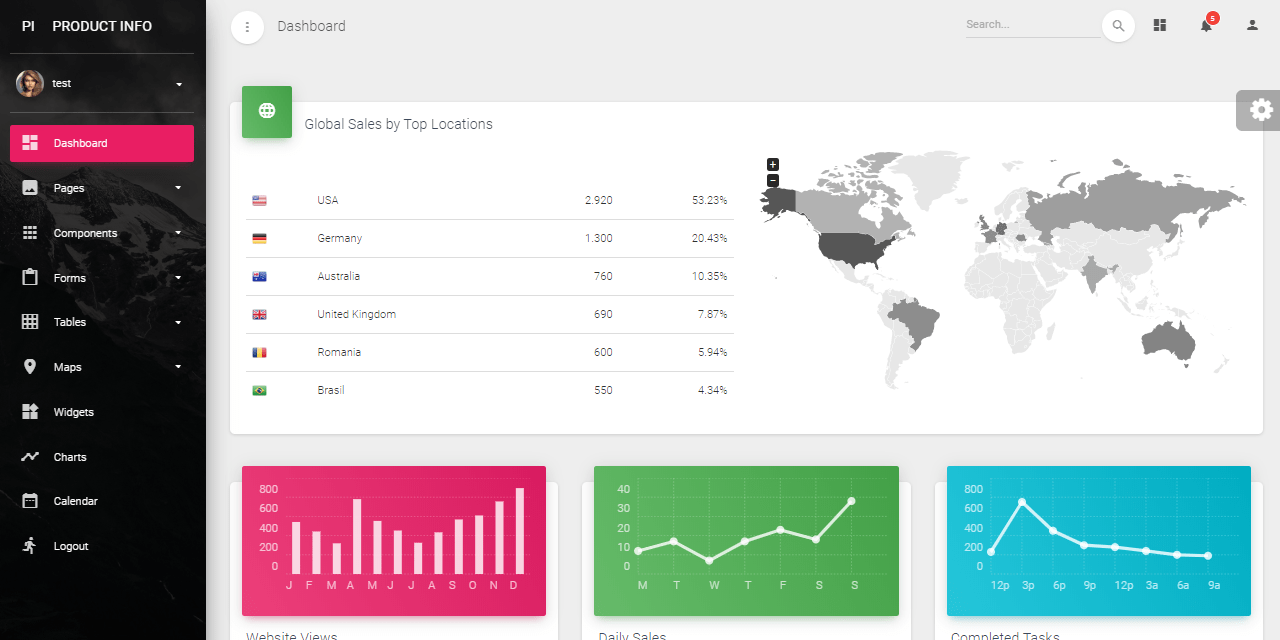1280x640 pixels.
Task: Click the map zoom-in plus button
Action: pos(772,164)
